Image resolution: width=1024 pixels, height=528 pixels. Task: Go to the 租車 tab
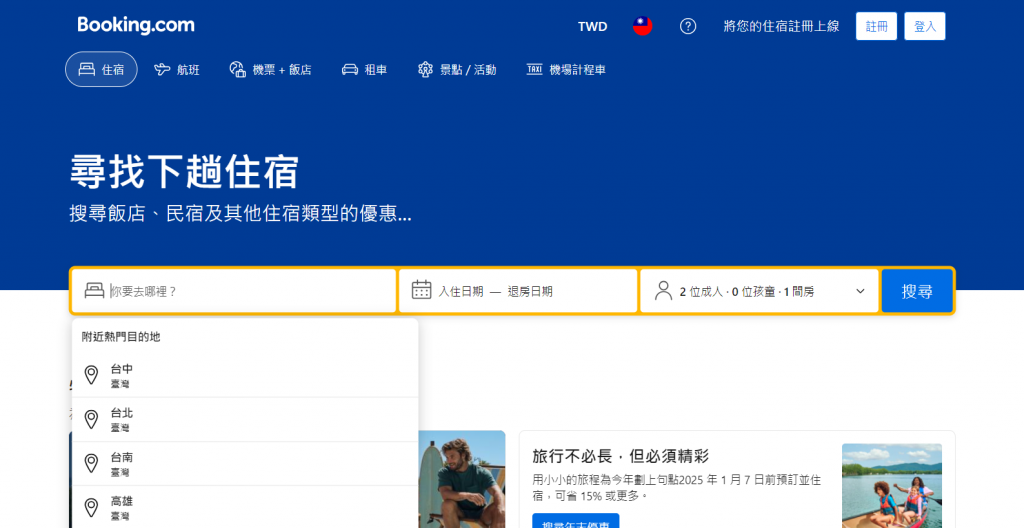coord(364,69)
